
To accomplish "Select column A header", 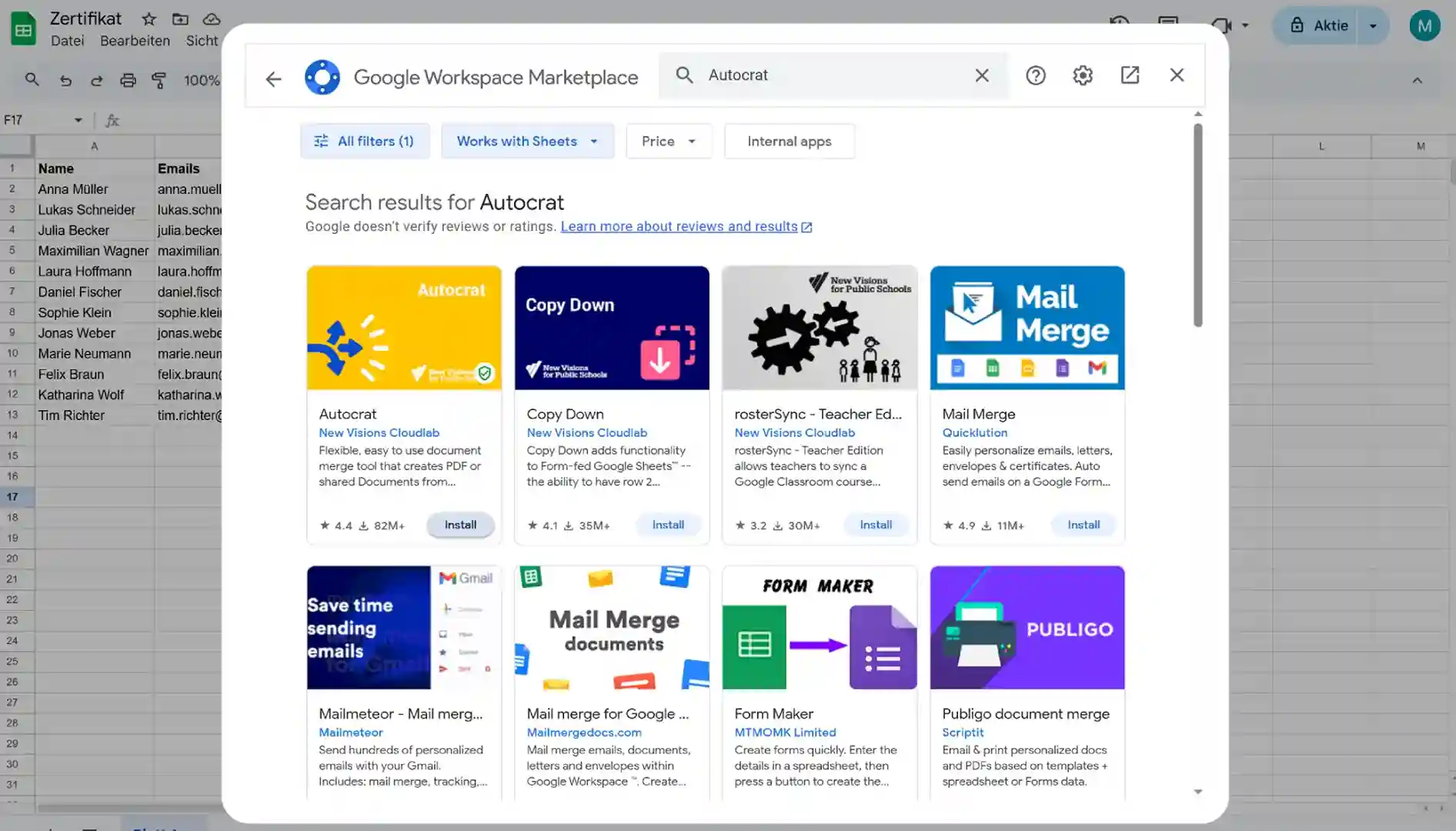I will [x=94, y=146].
